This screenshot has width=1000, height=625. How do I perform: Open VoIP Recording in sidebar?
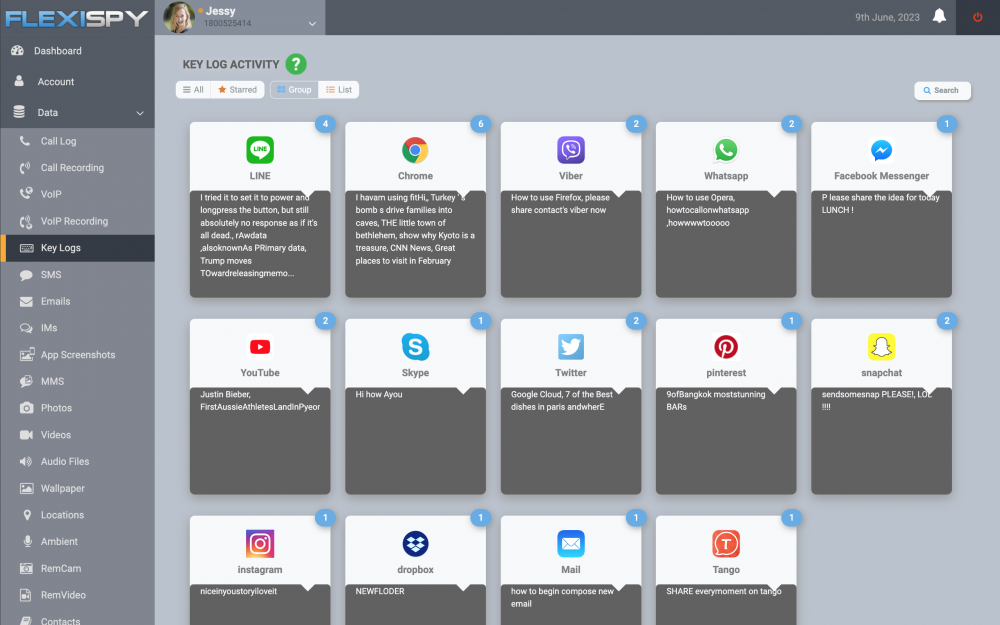[77, 221]
